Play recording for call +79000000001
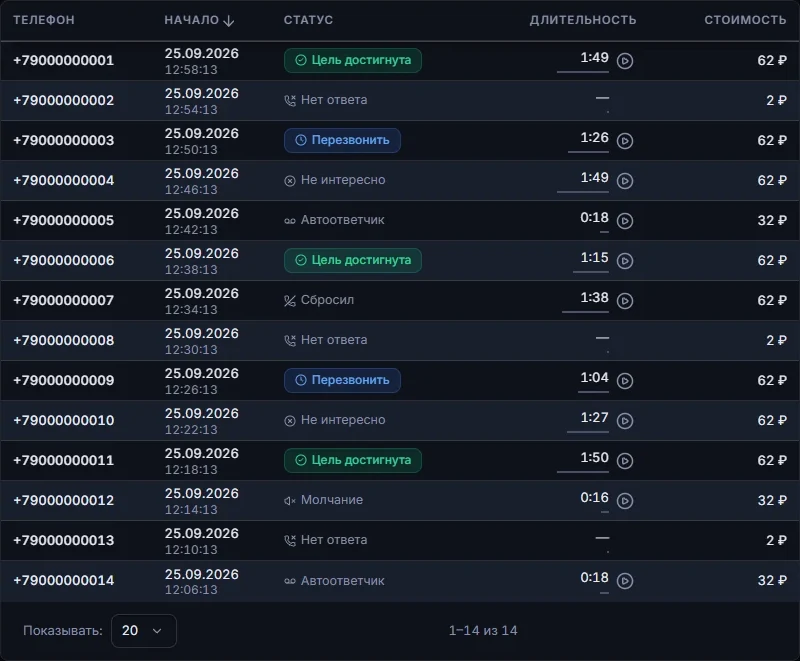Image resolution: width=800 pixels, height=661 pixels. [x=625, y=61]
